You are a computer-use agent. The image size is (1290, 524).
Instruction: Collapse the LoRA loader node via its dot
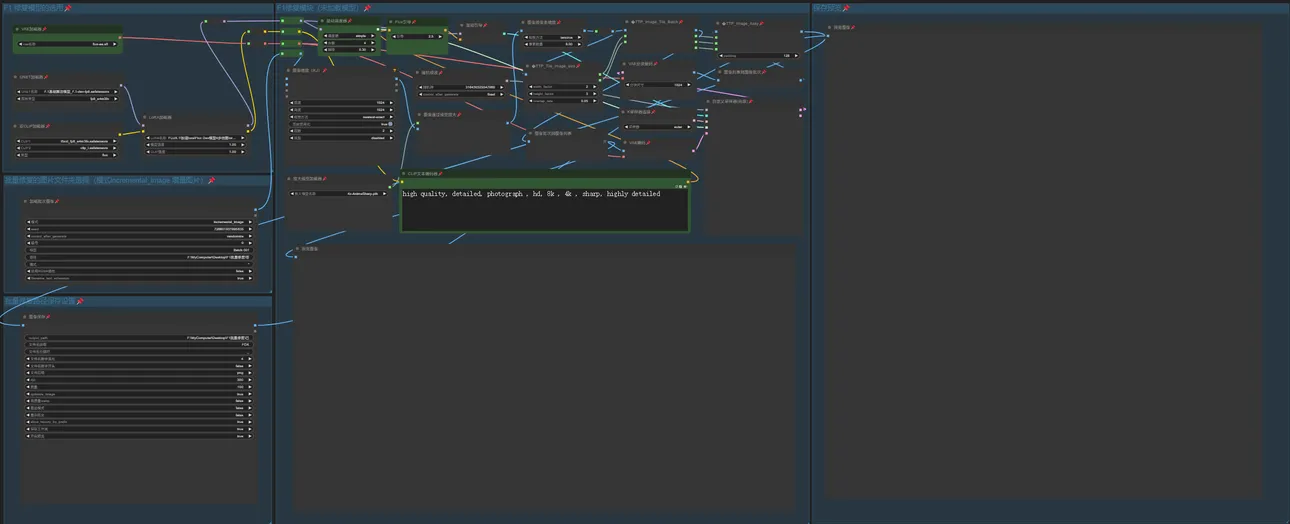pyautogui.click(x=145, y=117)
